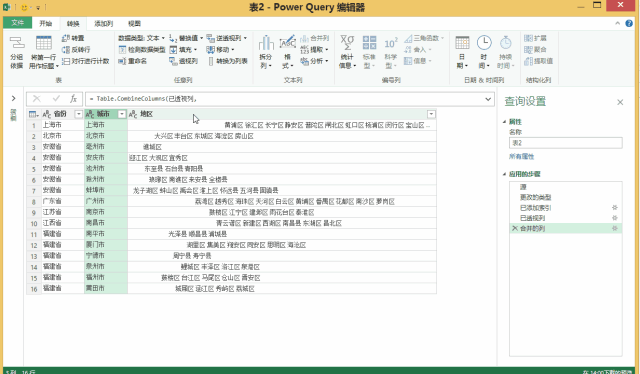Click 对行进行计数 (Count Rows)

(85, 61)
